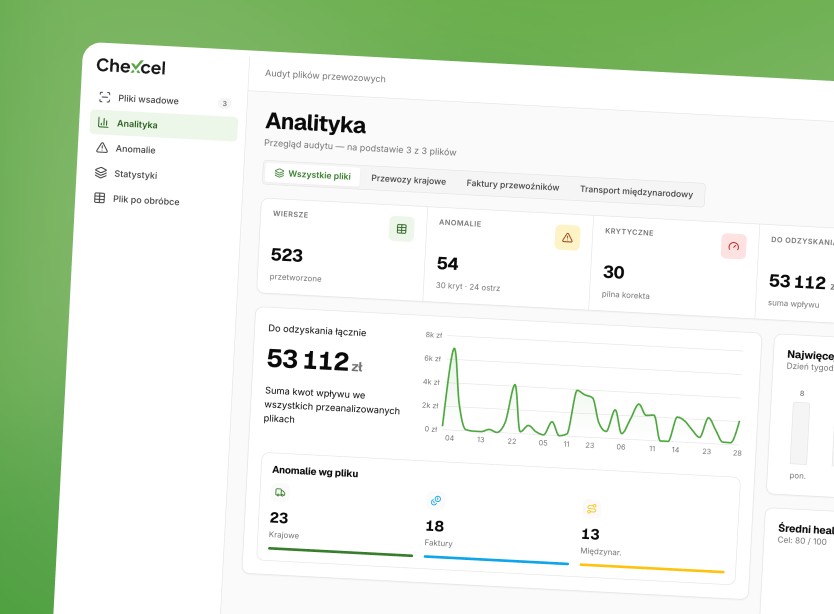Open Pliki wsadowe in sidebar
The height and width of the screenshot is (614, 834).
164,100
